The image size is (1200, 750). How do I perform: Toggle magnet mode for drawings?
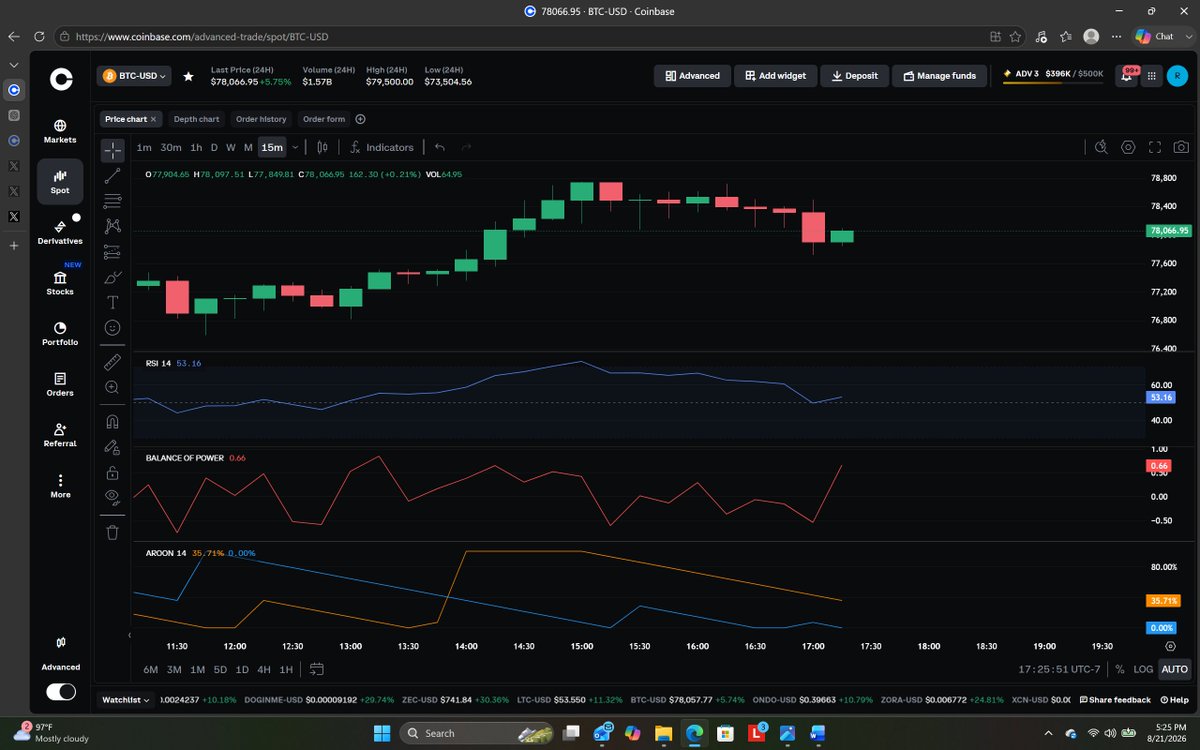click(x=113, y=421)
